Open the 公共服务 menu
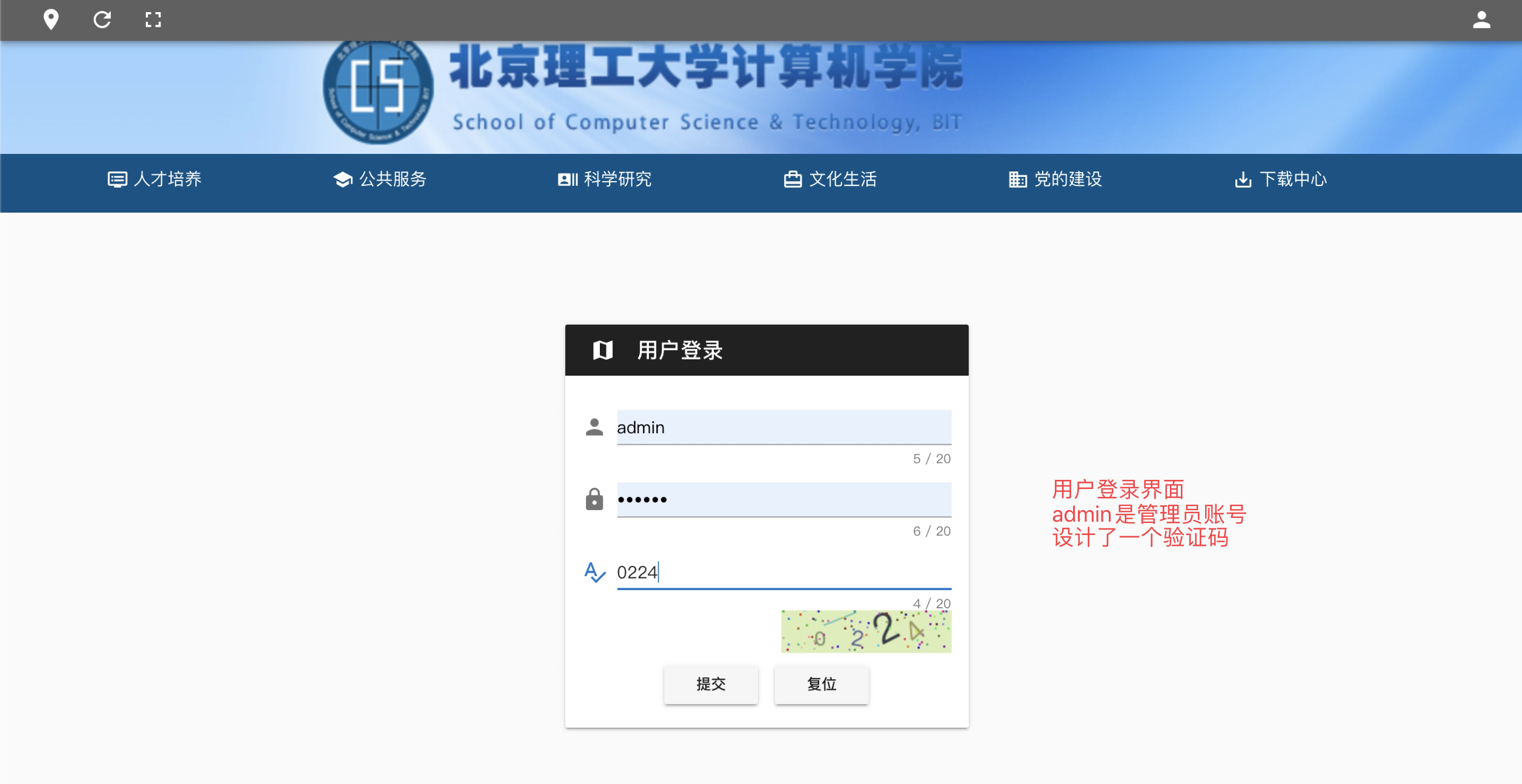Viewport: 1522px width, 784px height. click(380, 179)
